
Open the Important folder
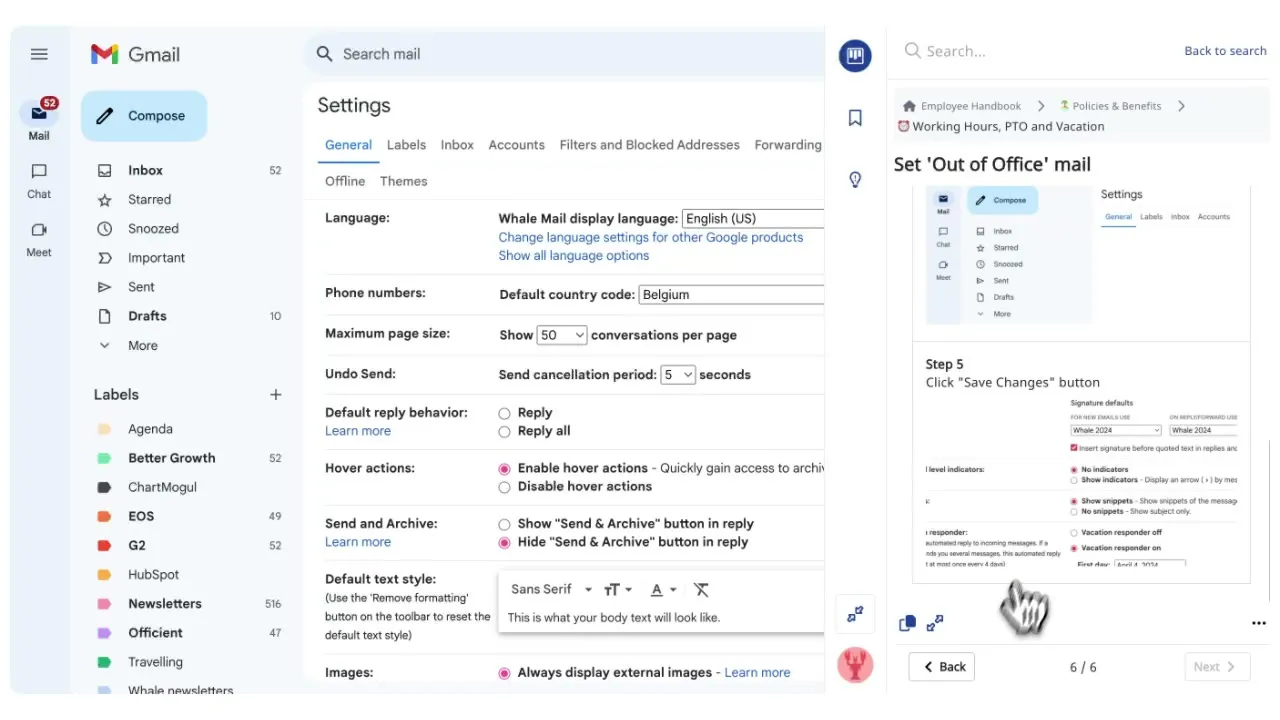pos(156,258)
